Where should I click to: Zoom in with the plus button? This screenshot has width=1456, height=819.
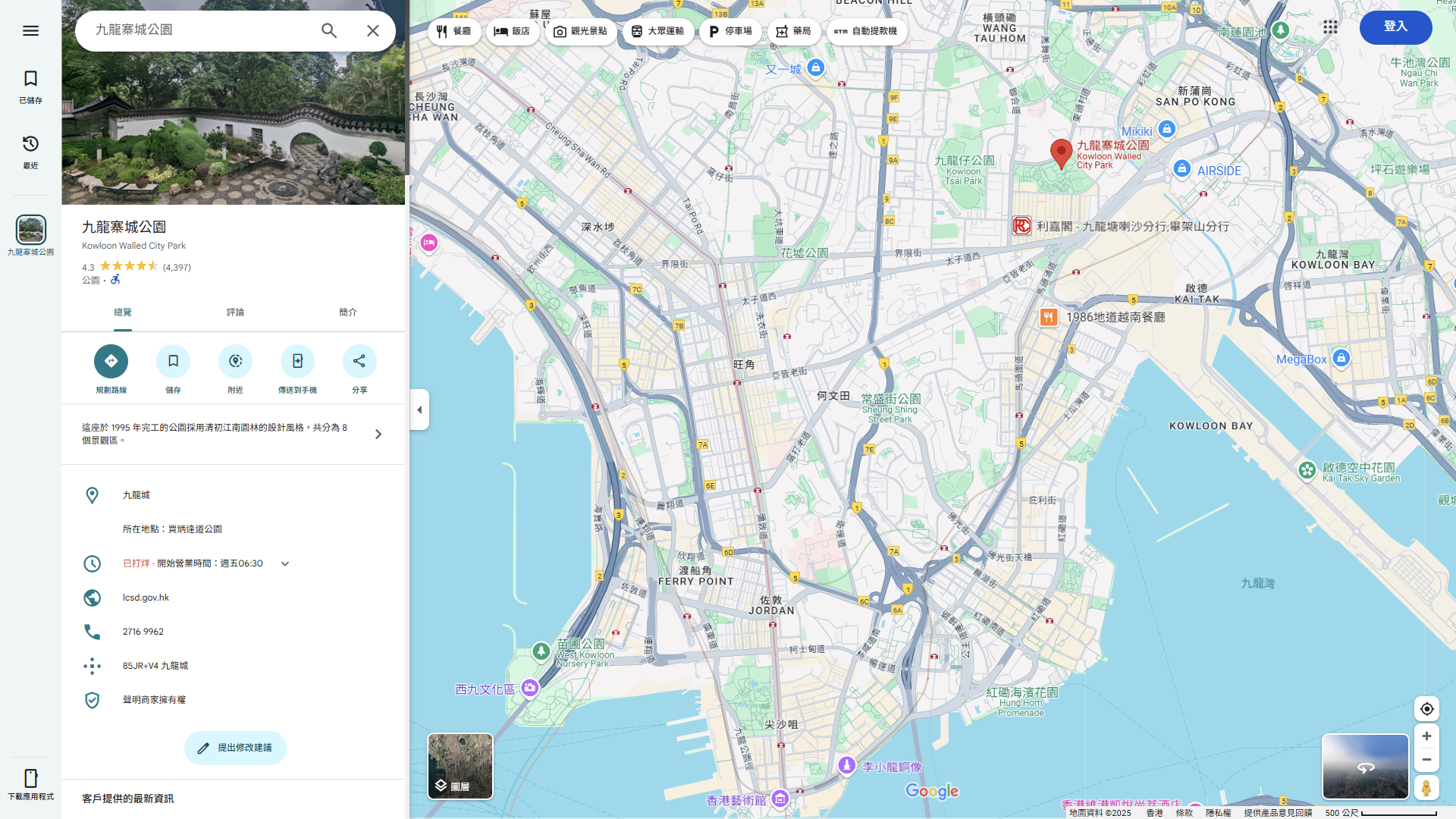(1426, 736)
